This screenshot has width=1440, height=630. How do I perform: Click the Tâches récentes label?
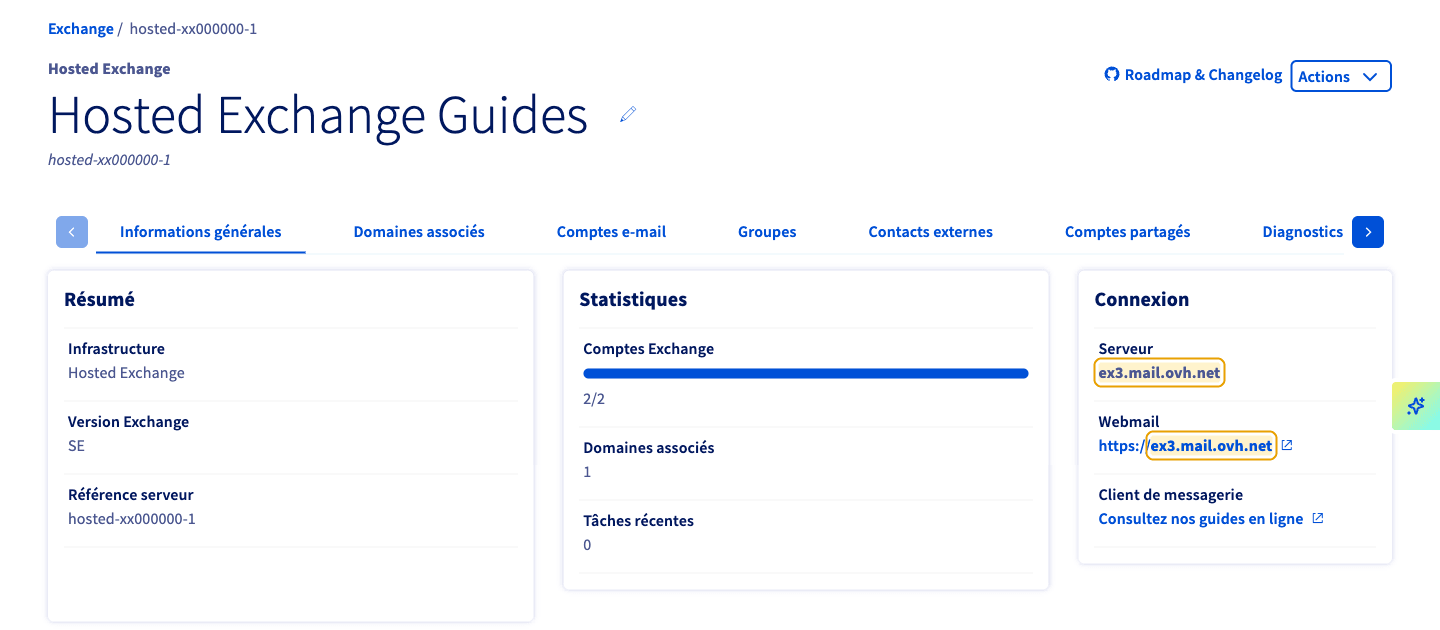(638, 521)
